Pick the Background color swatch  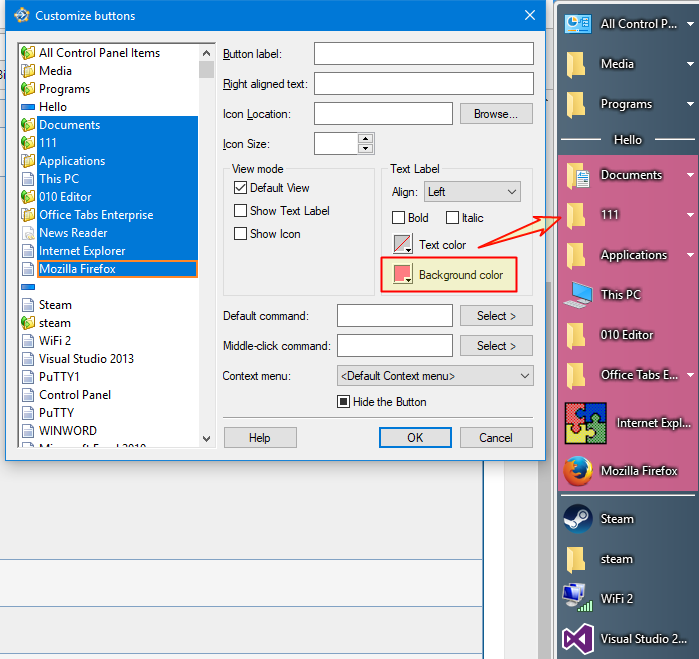[403, 274]
